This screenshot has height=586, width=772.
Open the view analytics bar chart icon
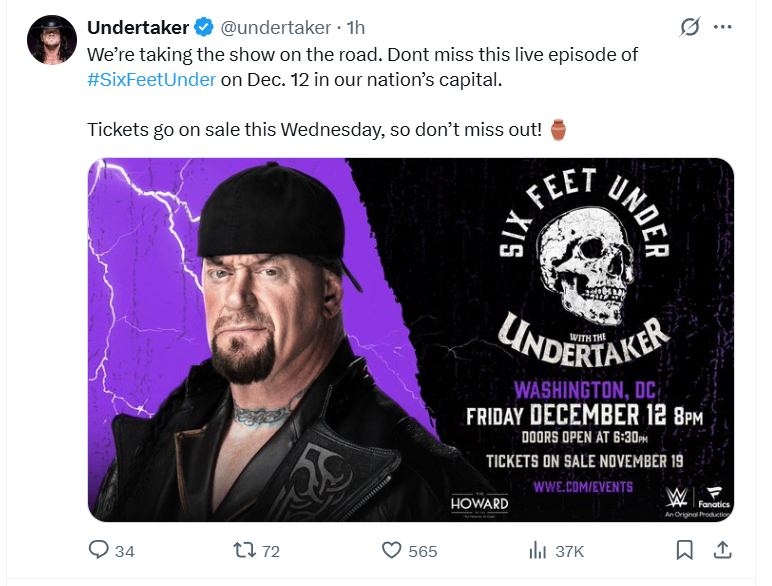coord(538,550)
